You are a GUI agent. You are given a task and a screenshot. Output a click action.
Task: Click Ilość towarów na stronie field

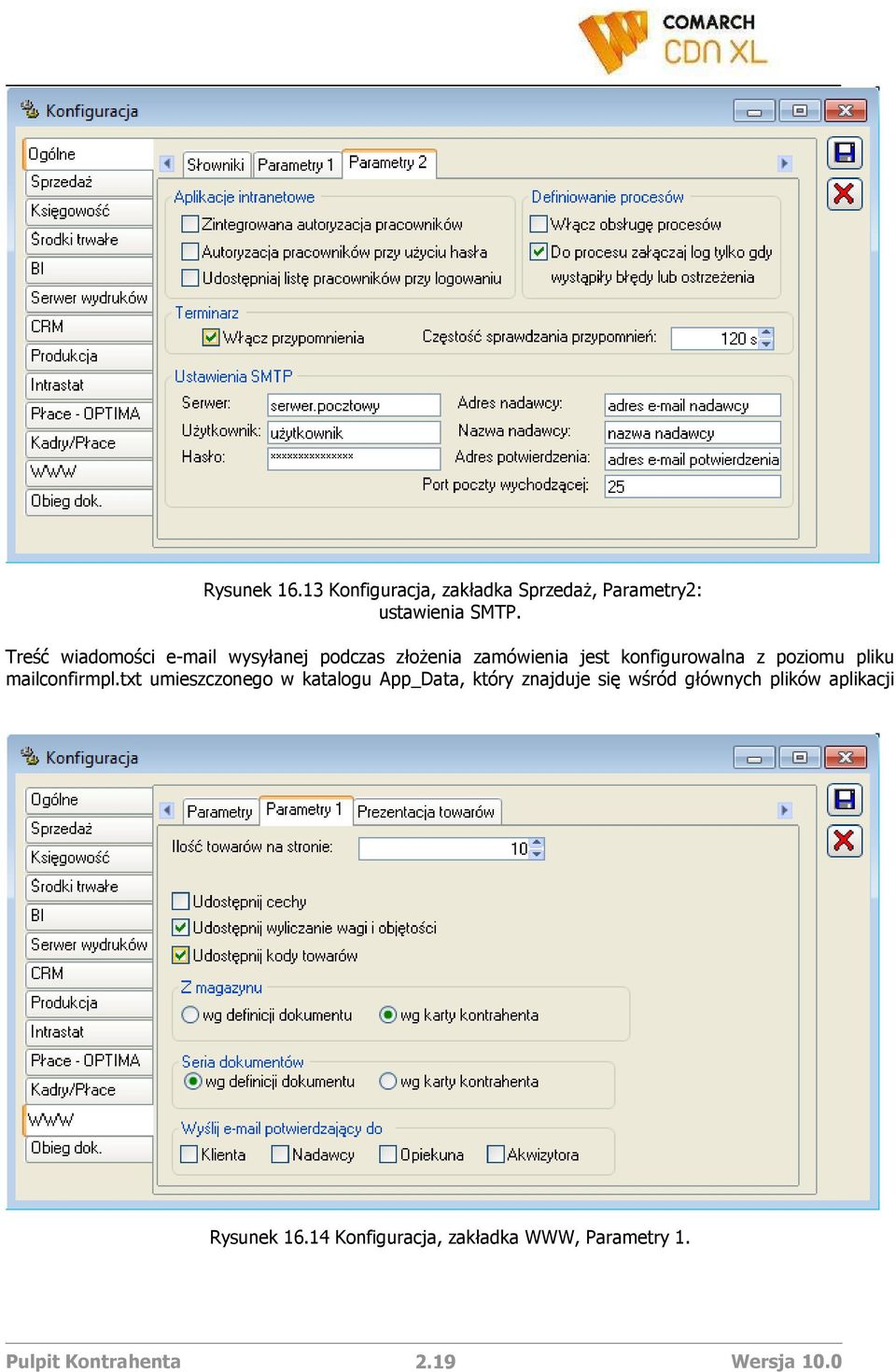451,848
